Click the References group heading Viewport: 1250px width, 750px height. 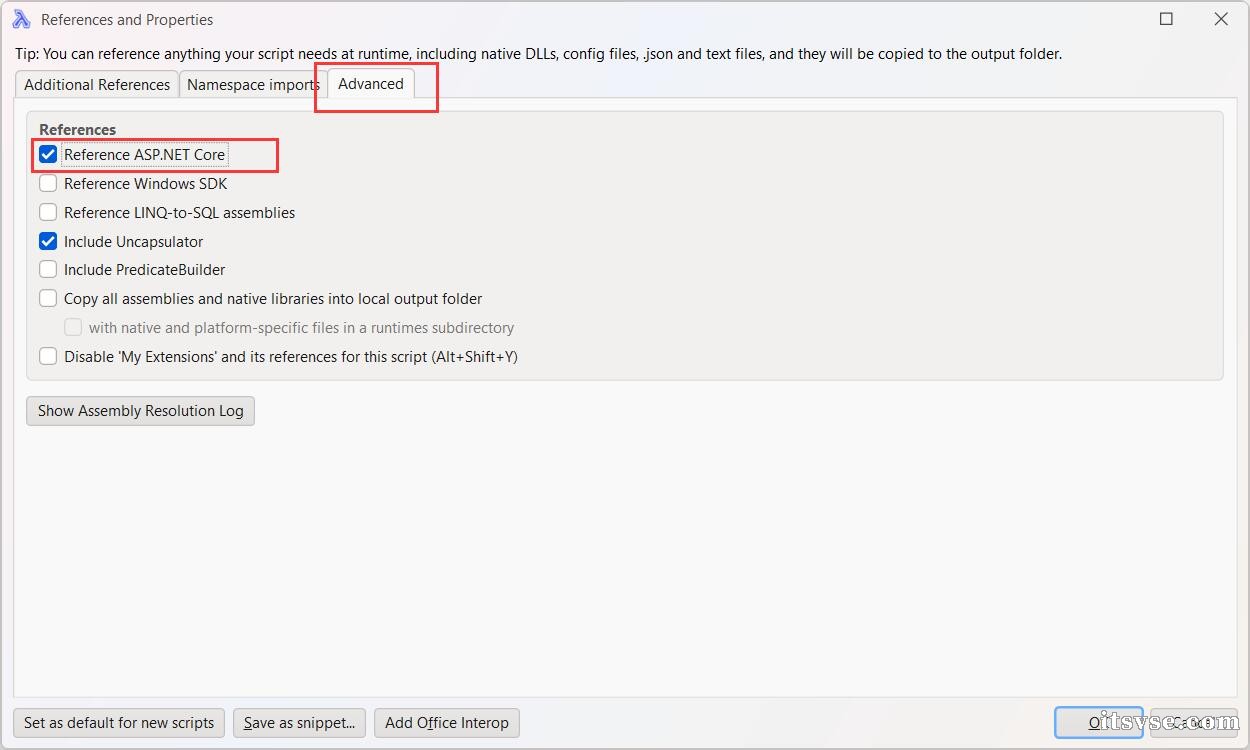78,130
